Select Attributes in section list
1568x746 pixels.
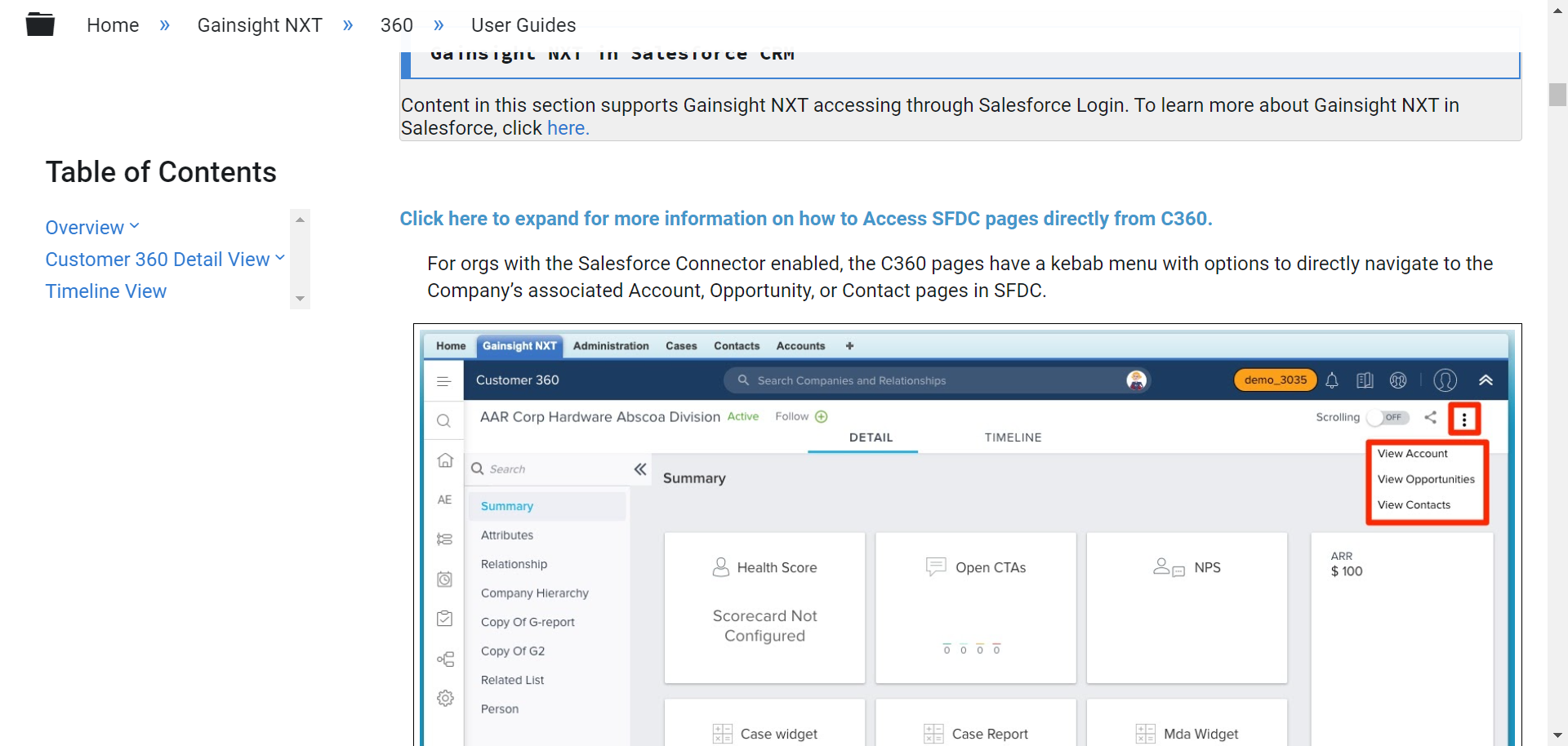(x=507, y=535)
